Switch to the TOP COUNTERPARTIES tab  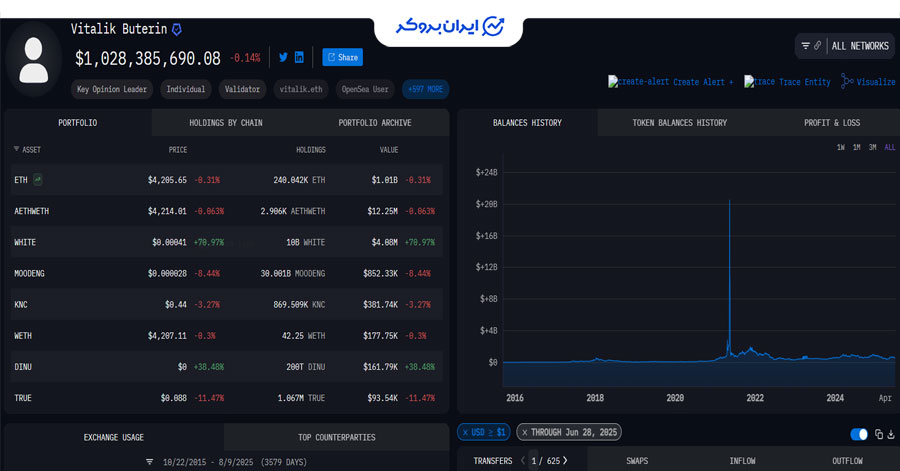click(336, 438)
